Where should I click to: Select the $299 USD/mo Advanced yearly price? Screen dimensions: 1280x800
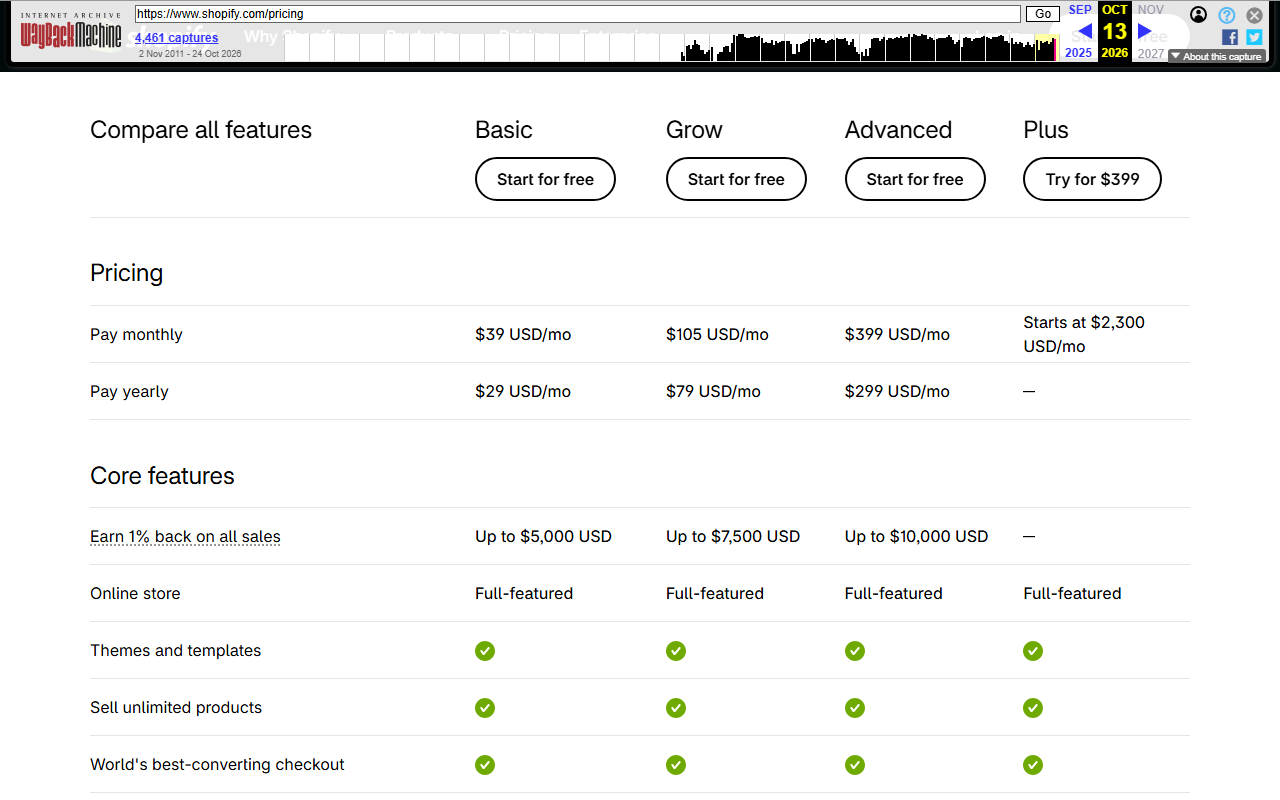897,391
